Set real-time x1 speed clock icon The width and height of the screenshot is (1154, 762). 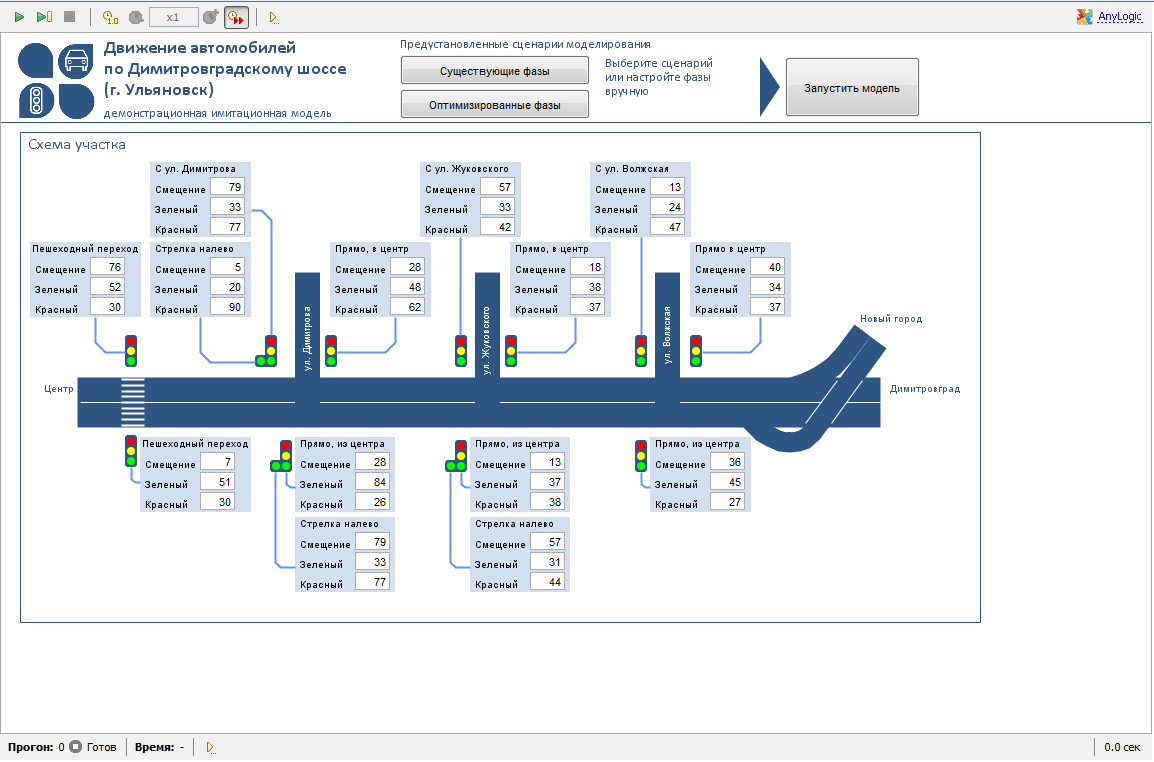110,17
